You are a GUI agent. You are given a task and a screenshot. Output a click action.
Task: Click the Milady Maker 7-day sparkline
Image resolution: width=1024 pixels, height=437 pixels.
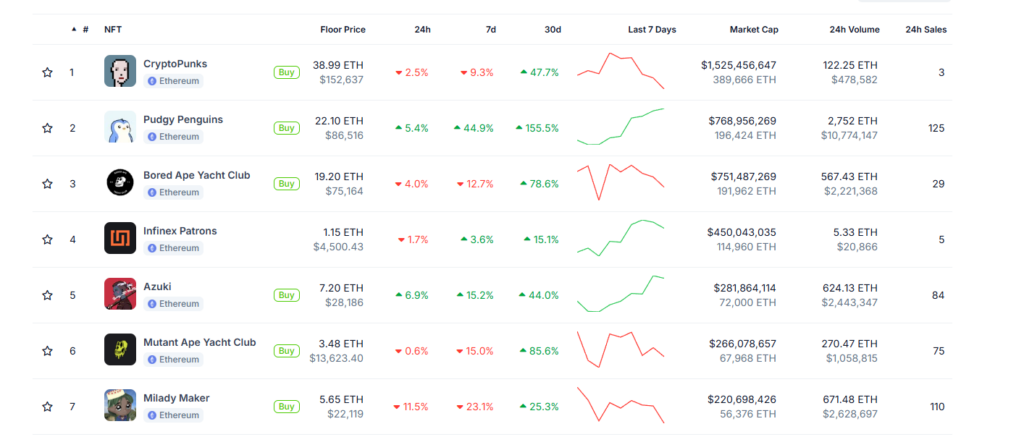pyautogui.click(x=620, y=405)
